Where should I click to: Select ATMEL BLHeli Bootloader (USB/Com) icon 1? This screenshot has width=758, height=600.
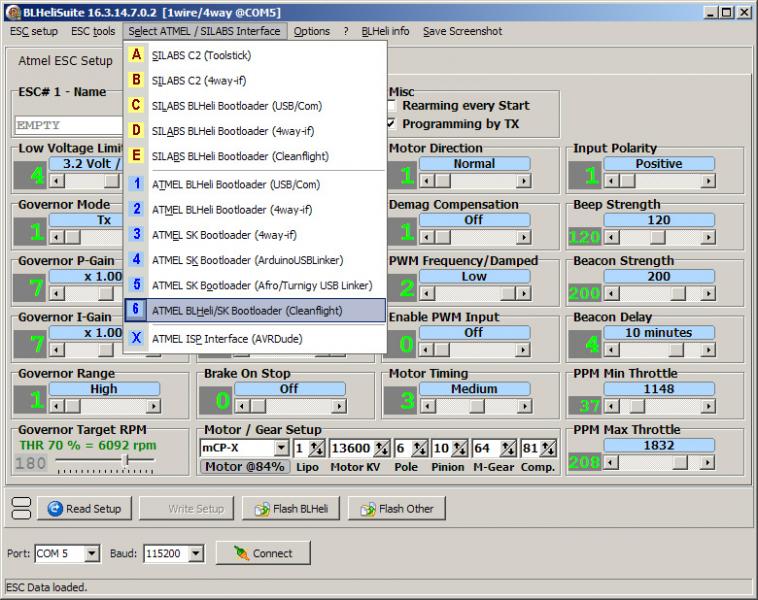click(x=137, y=184)
